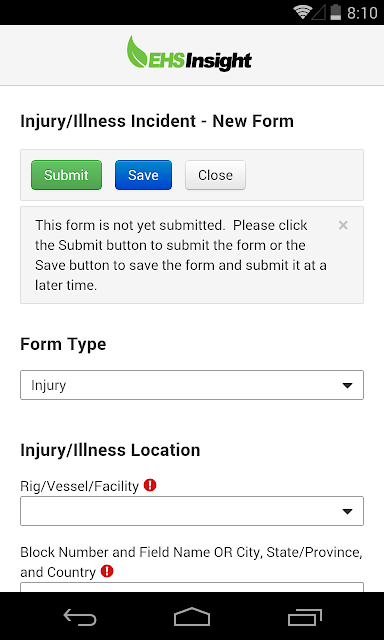Tap the Wi-Fi status bar icon

302,13
